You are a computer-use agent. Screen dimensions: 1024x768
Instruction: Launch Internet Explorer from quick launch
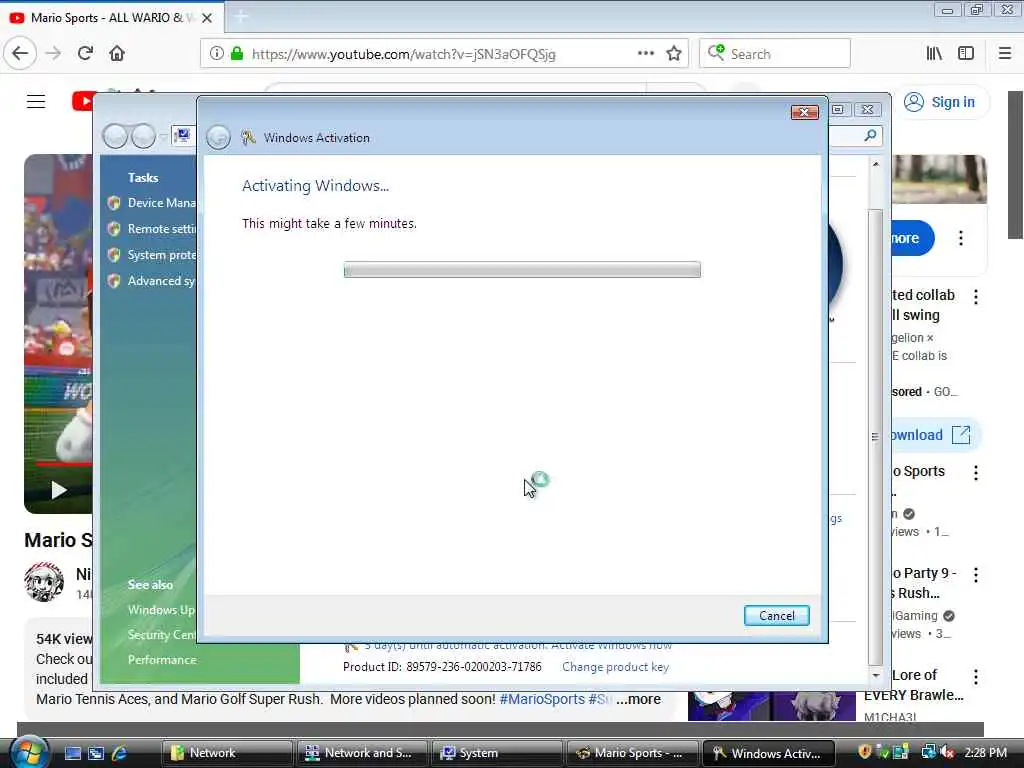[x=120, y=753]
